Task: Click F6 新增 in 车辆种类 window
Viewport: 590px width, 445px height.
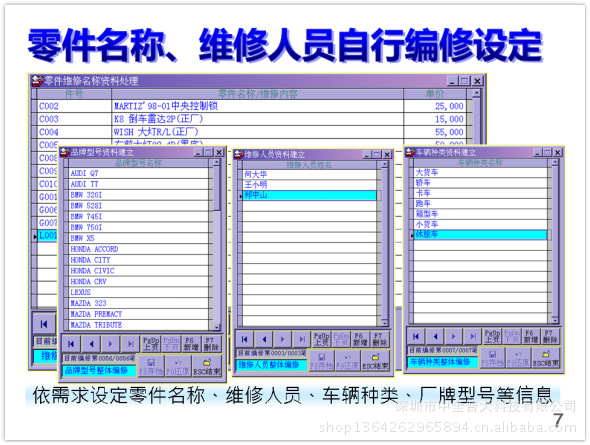Action: click(x=531, y=336)
